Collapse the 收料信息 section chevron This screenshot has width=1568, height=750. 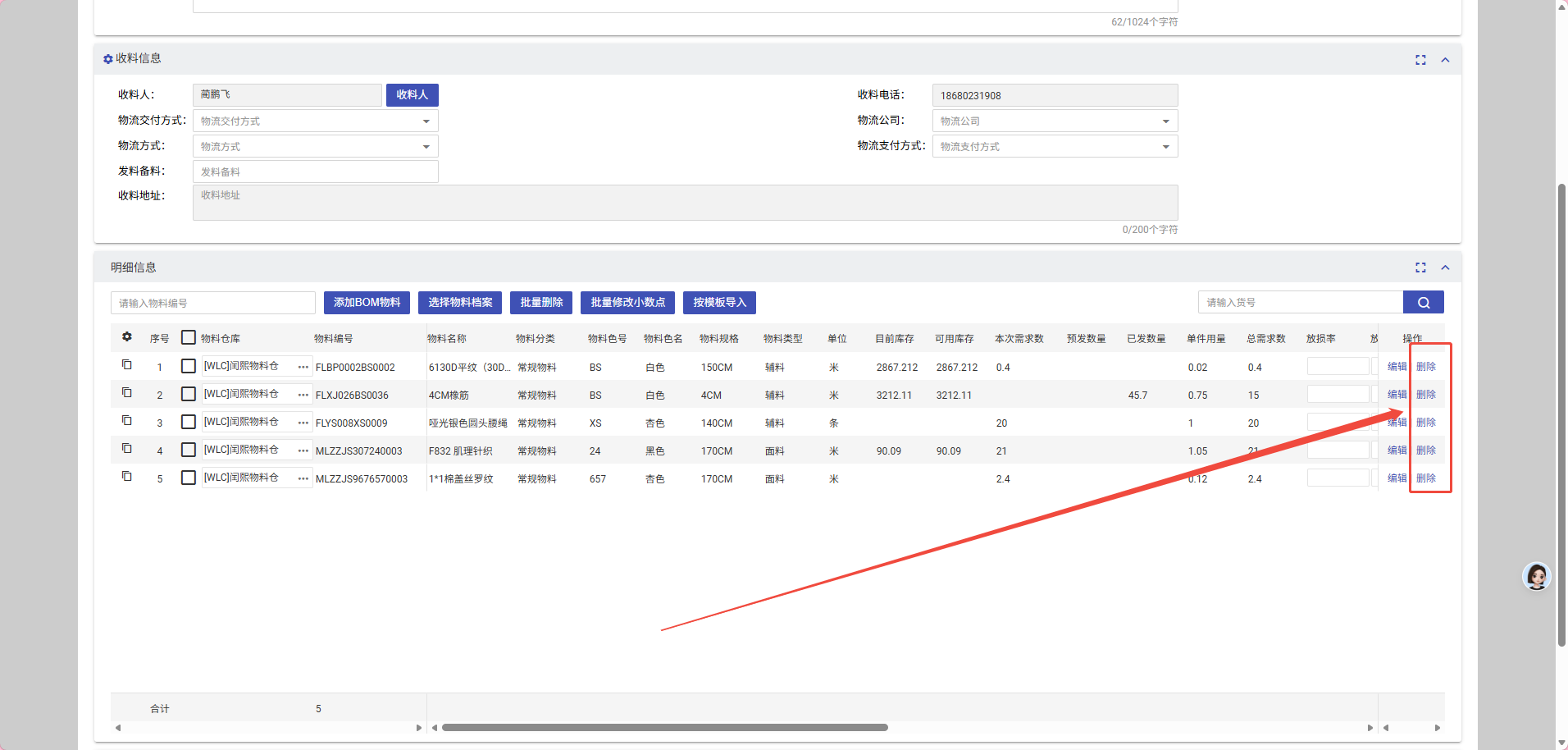1445,60
